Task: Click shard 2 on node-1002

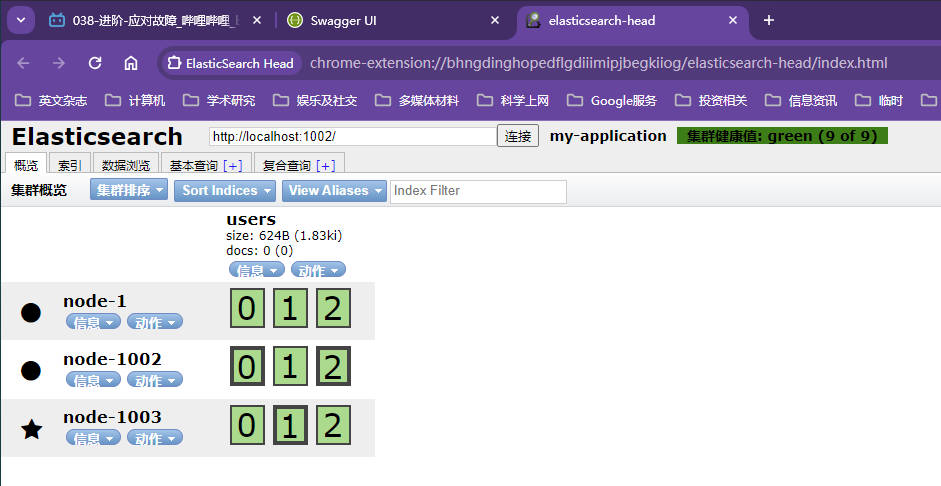Action: [333, 368]
